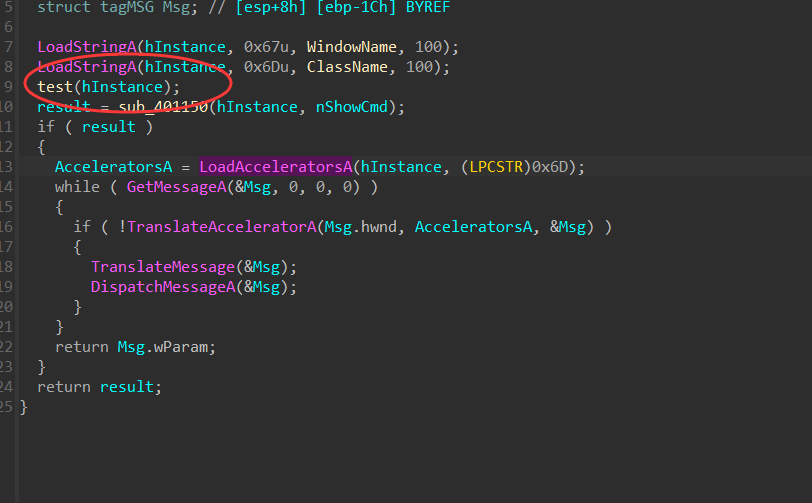Click GetMessageA in the while loop
The image size is (812, 503).
click(177, 187)
